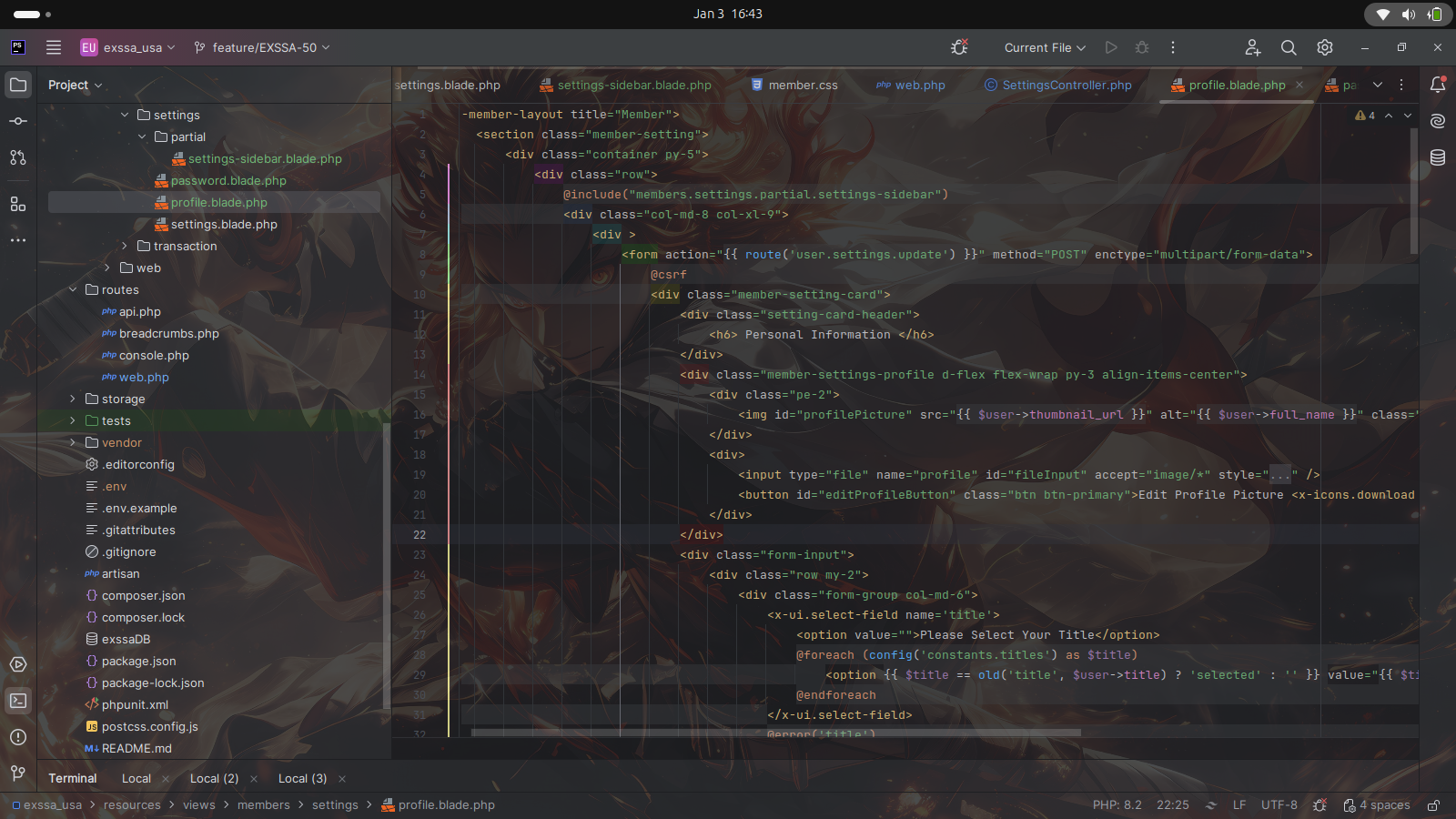This screenshot has width=1456, height=819.
Task: Open Project view selector dropdown
Action: click(x=75, y=85)
